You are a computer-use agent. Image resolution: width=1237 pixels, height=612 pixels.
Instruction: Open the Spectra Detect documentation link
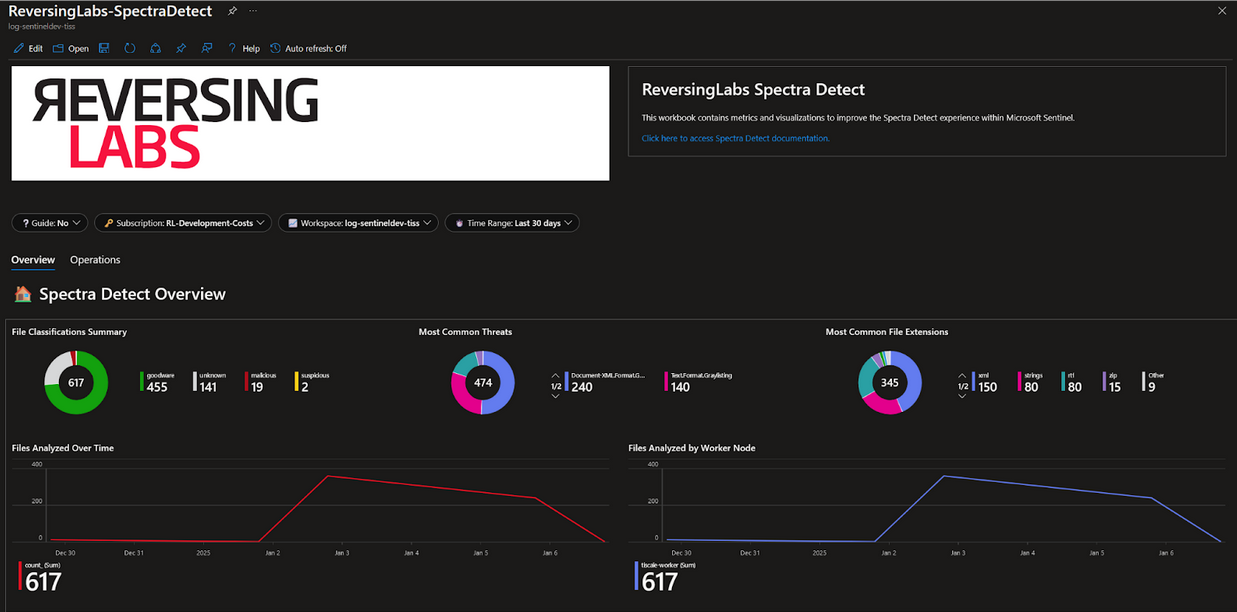coord(735,138)
